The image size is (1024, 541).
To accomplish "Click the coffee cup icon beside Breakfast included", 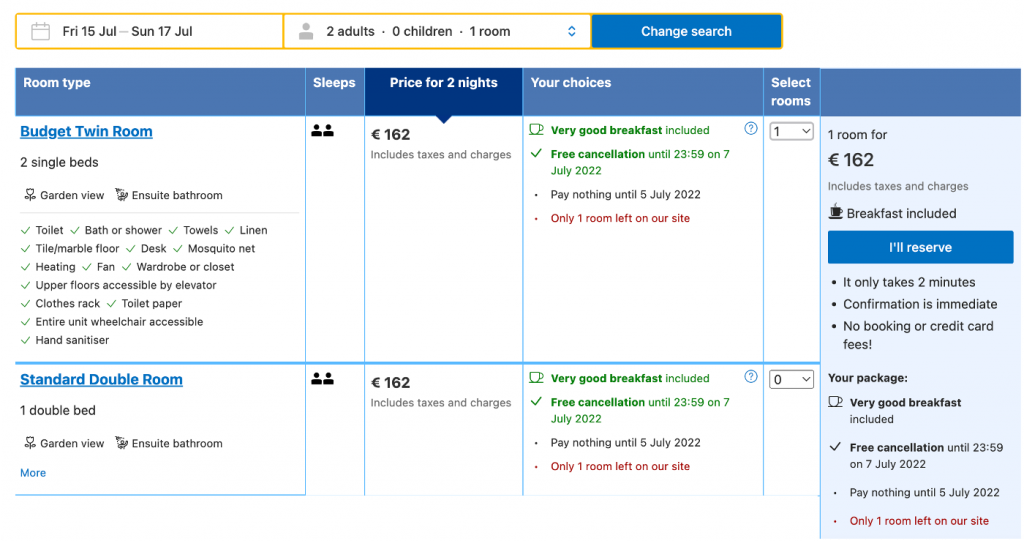I will click(x=836, y=212).
